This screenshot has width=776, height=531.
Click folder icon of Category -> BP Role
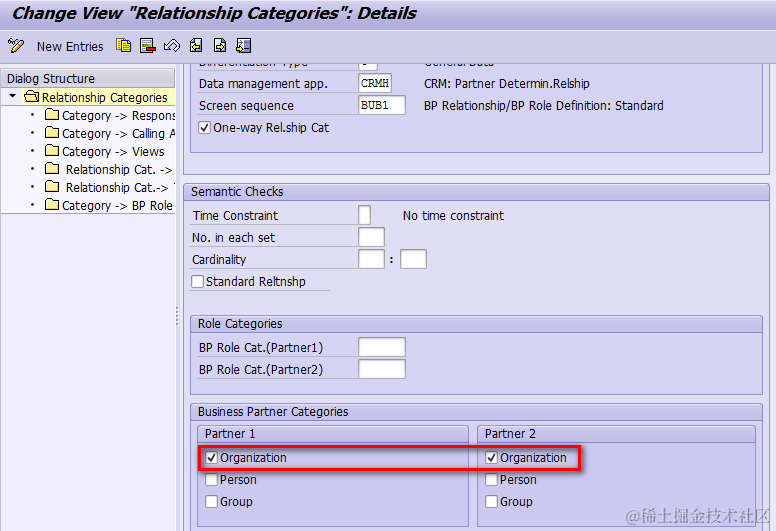point(51,204)
